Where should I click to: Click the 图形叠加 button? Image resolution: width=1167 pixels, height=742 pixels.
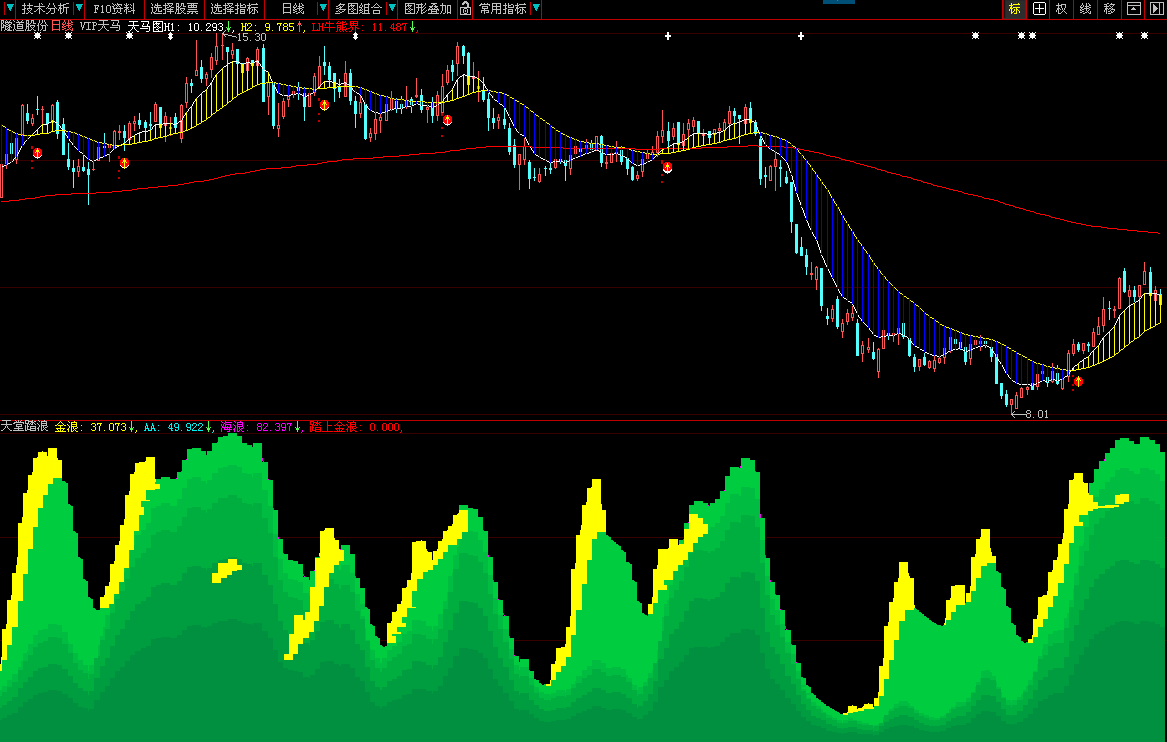coord(428,9)
